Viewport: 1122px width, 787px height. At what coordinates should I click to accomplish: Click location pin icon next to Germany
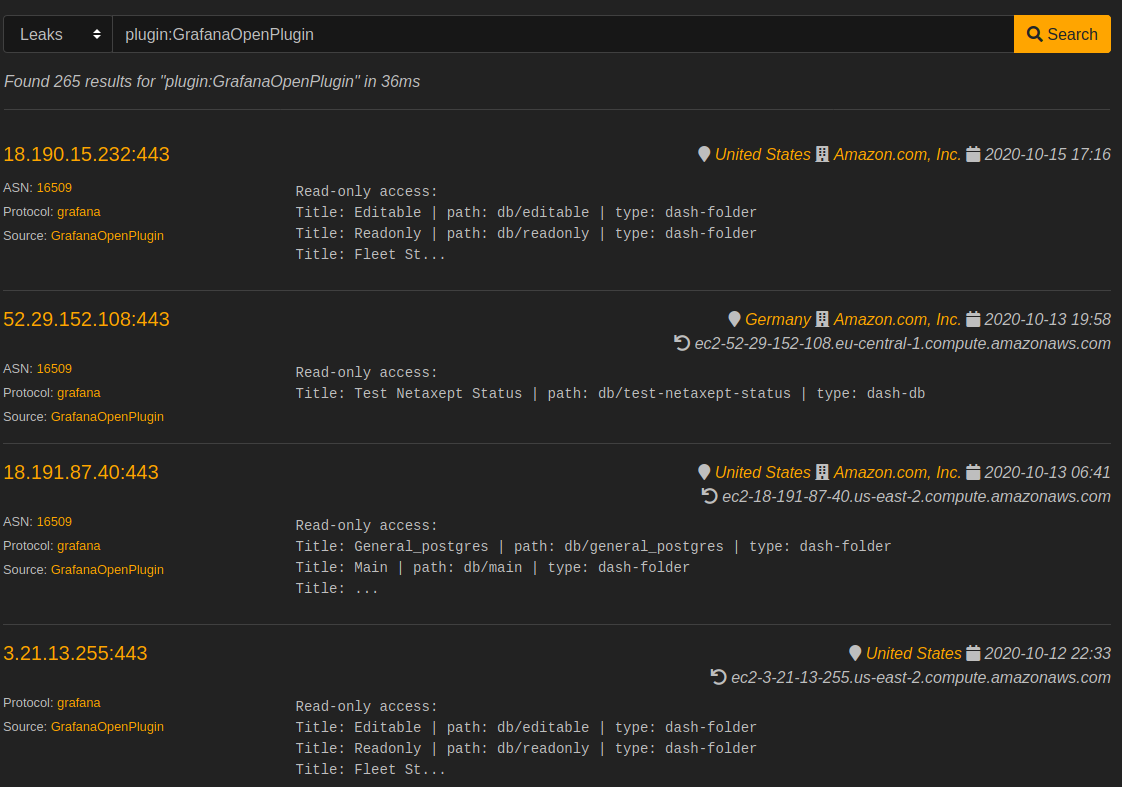(734, 320)
